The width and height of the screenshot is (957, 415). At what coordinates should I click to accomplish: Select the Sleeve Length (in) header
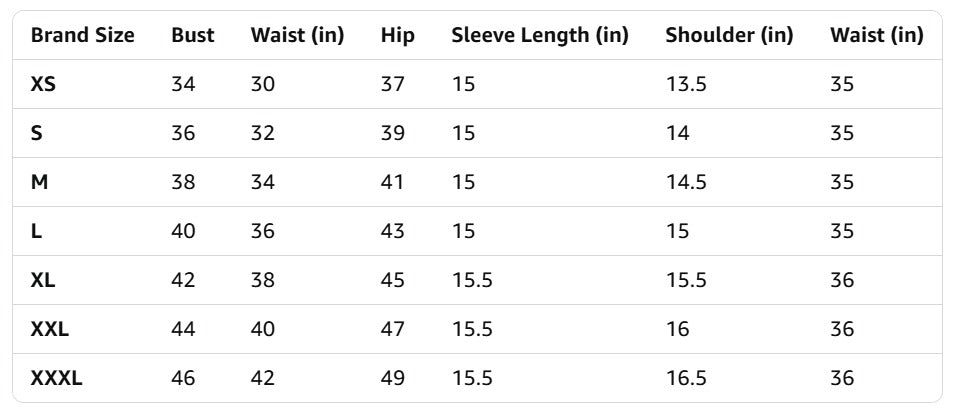[x=540, y=35]
